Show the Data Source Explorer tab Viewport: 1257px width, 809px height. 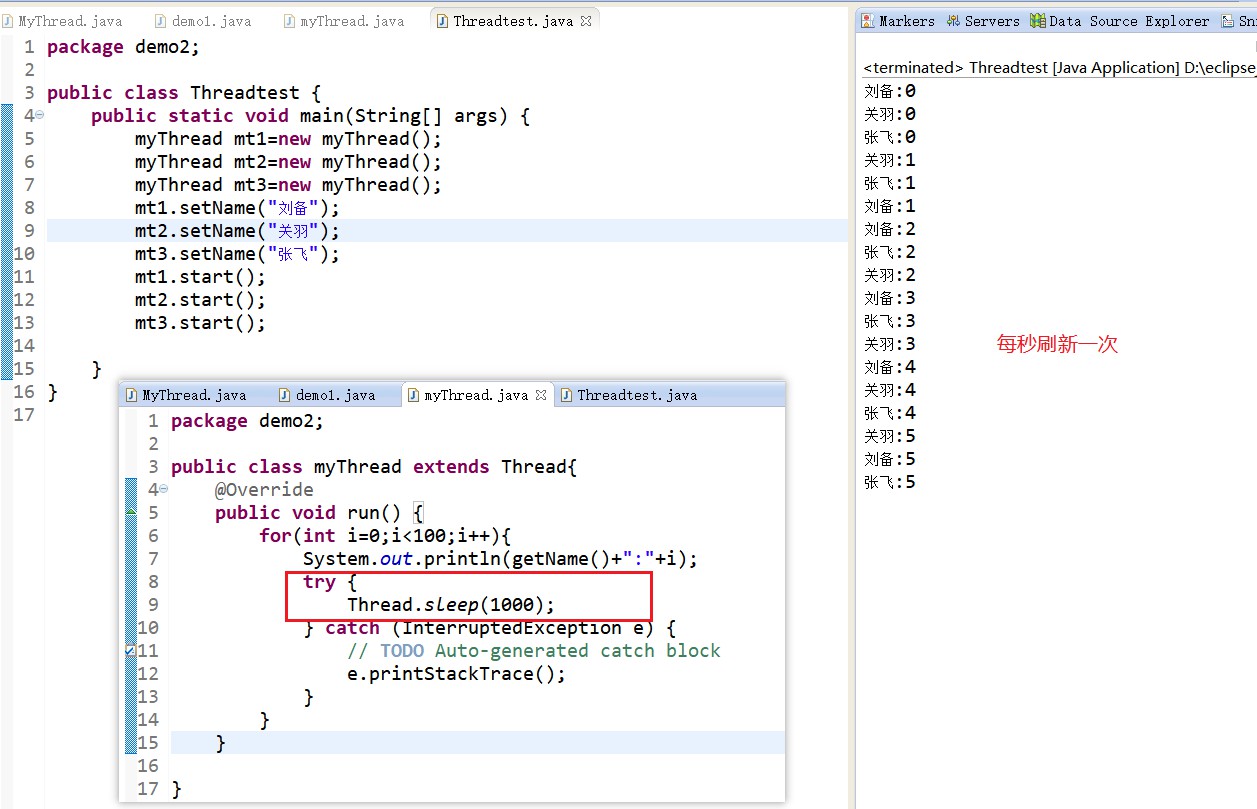point(1119,21)
